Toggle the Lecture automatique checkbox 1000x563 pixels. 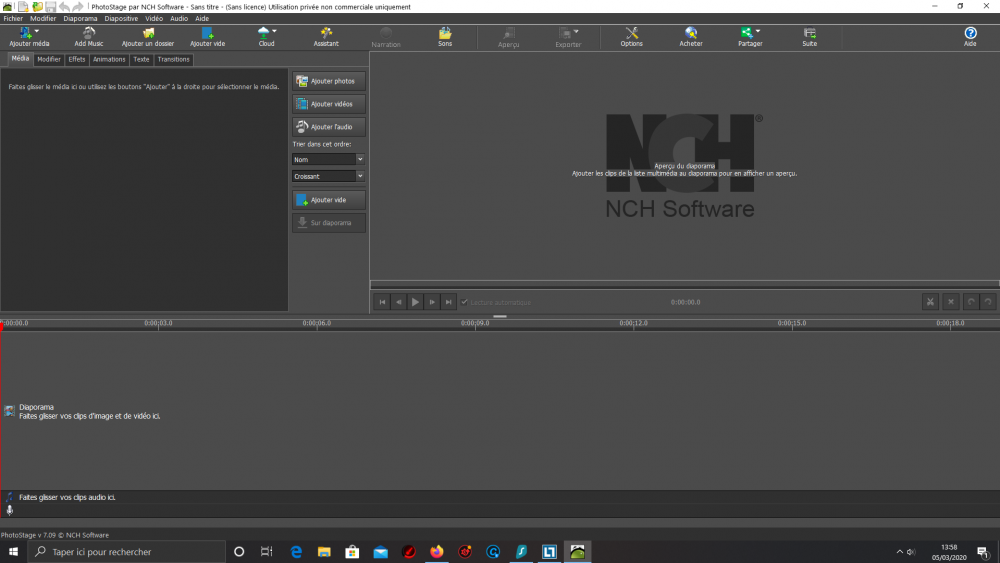[x=464, y=302]
